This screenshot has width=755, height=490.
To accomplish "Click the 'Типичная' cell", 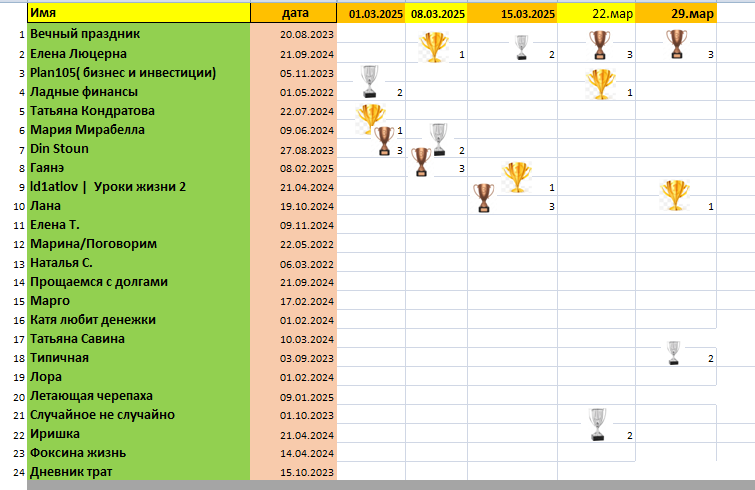I will [139, 358].
